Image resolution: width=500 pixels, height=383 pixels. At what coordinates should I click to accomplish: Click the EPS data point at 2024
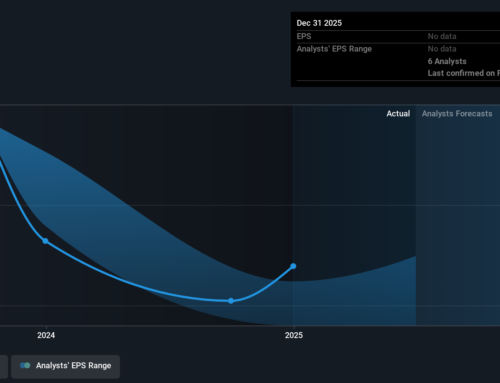[46, 241]
